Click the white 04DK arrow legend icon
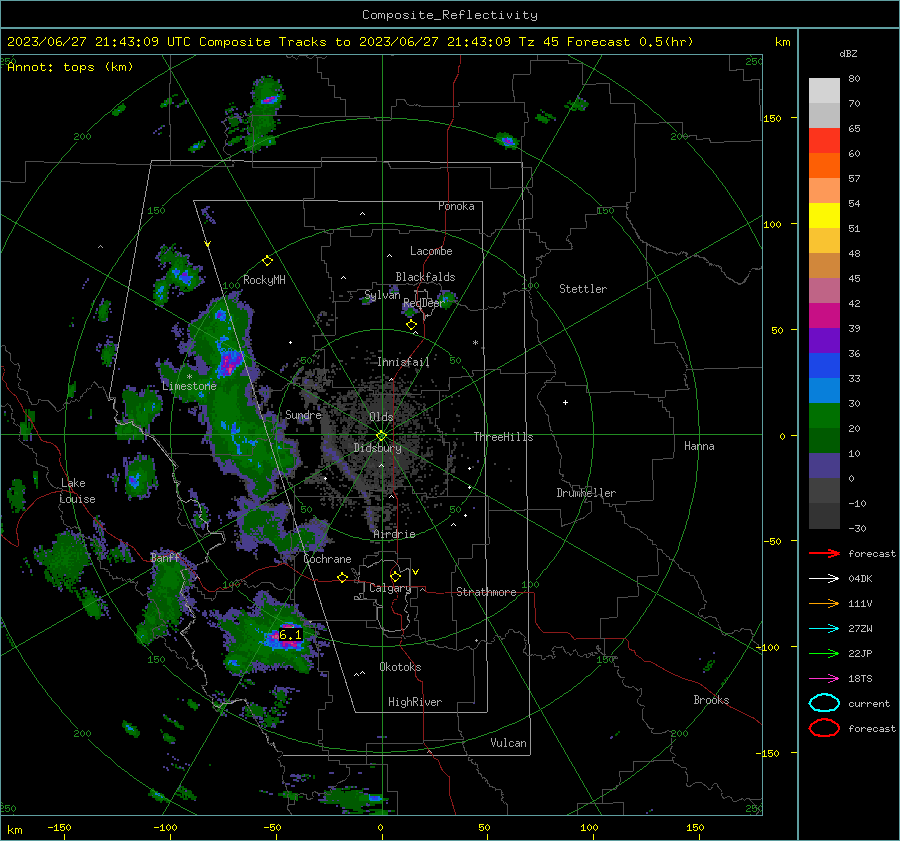 824,578
